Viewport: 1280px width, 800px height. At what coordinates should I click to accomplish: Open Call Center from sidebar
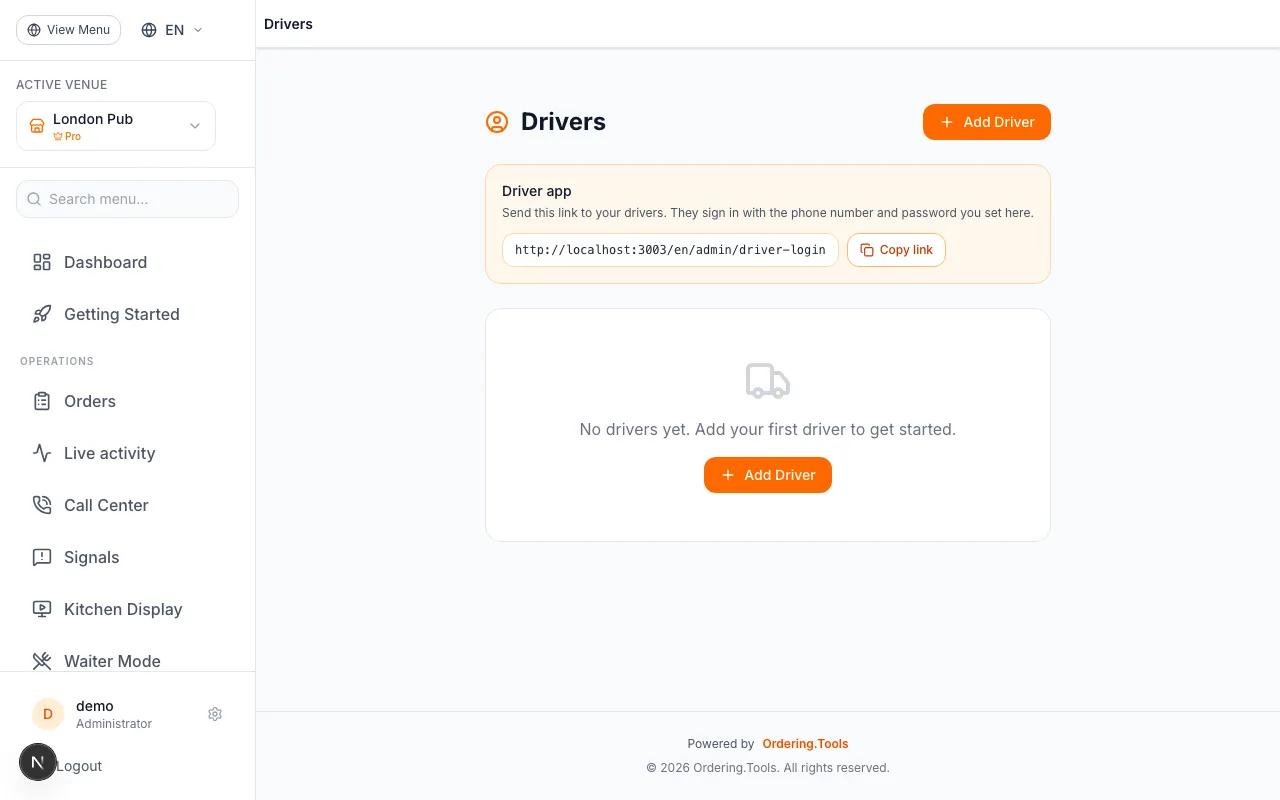(128, 505)
